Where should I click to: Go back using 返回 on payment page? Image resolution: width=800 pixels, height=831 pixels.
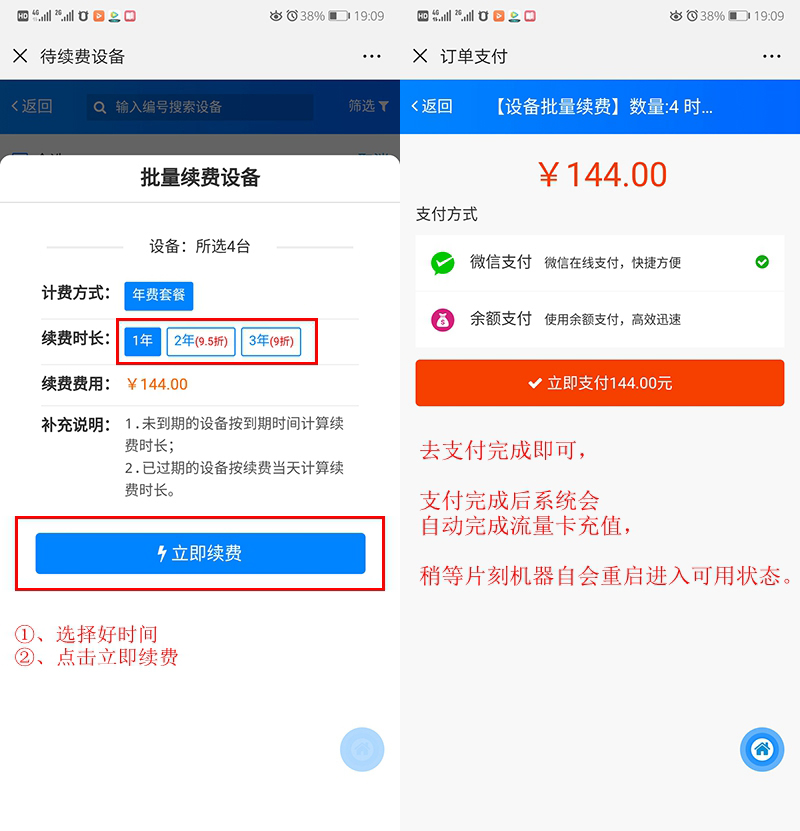(432, 106)
